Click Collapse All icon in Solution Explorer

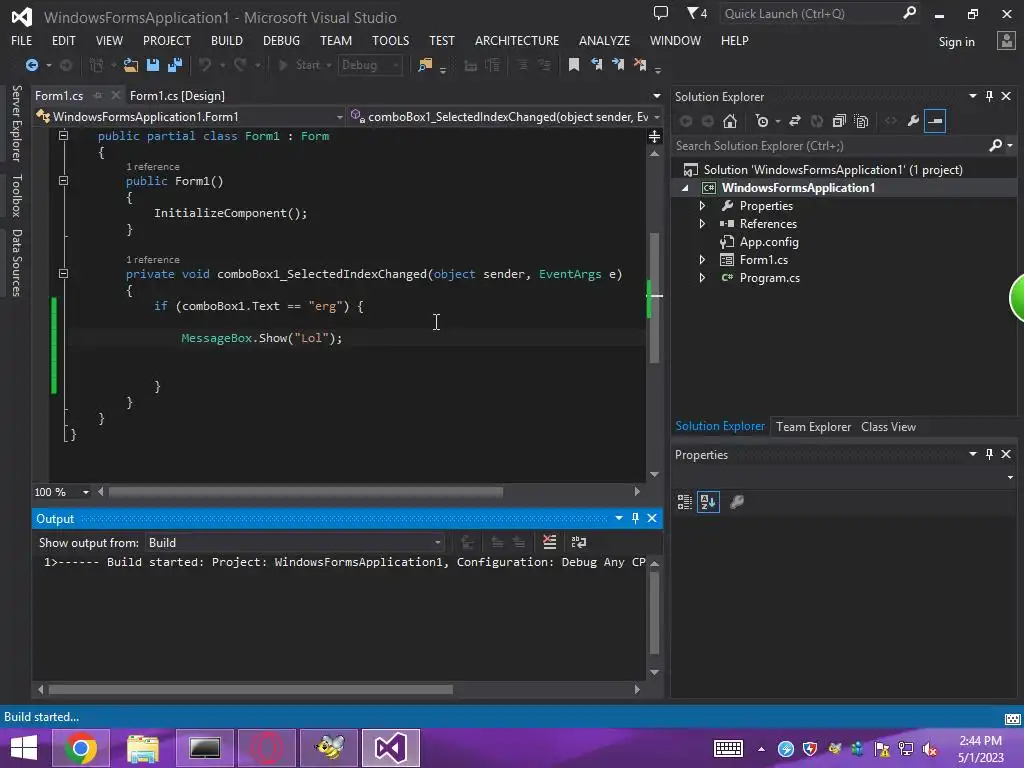839,121
